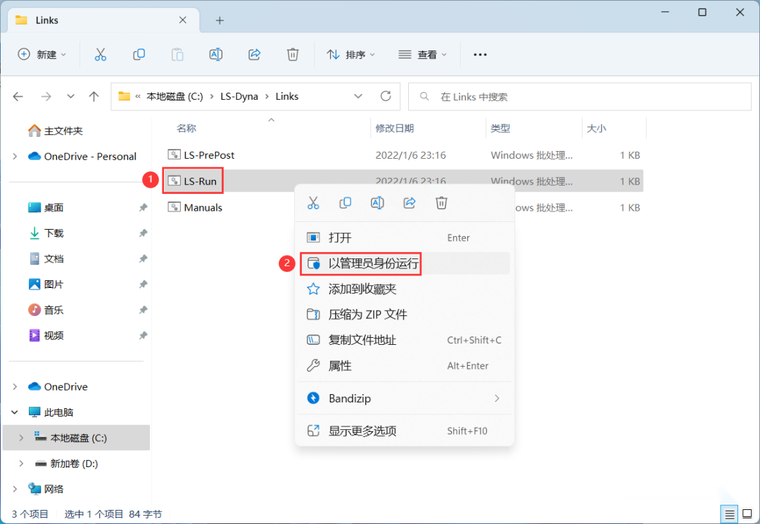Choose 以管理员身份运行 from the context menu
760x524 pixels.
404,263
